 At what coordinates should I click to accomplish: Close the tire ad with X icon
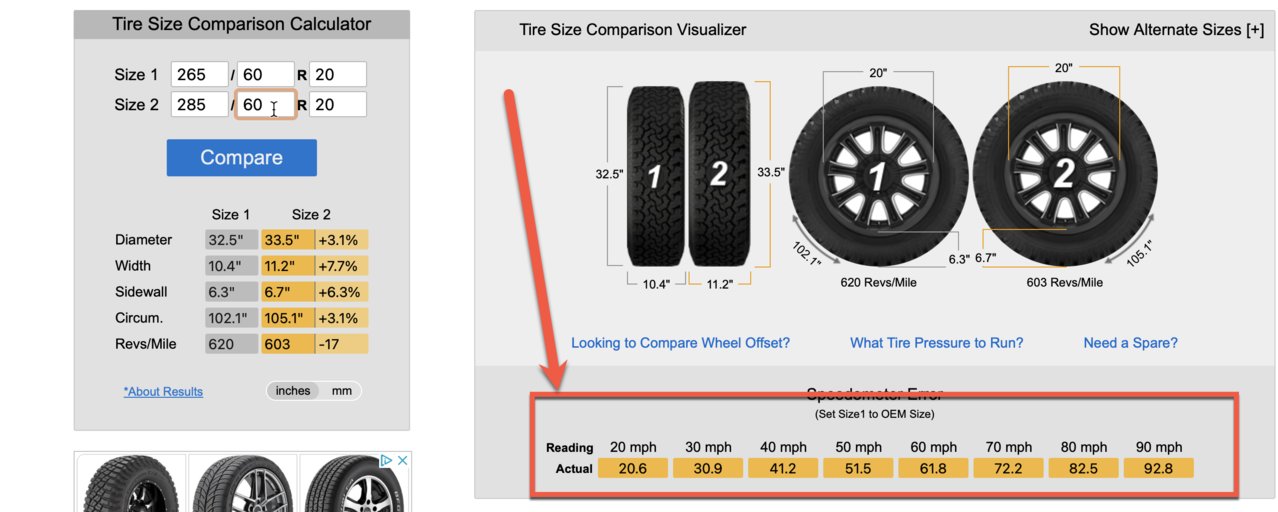(x=402, y=461)
